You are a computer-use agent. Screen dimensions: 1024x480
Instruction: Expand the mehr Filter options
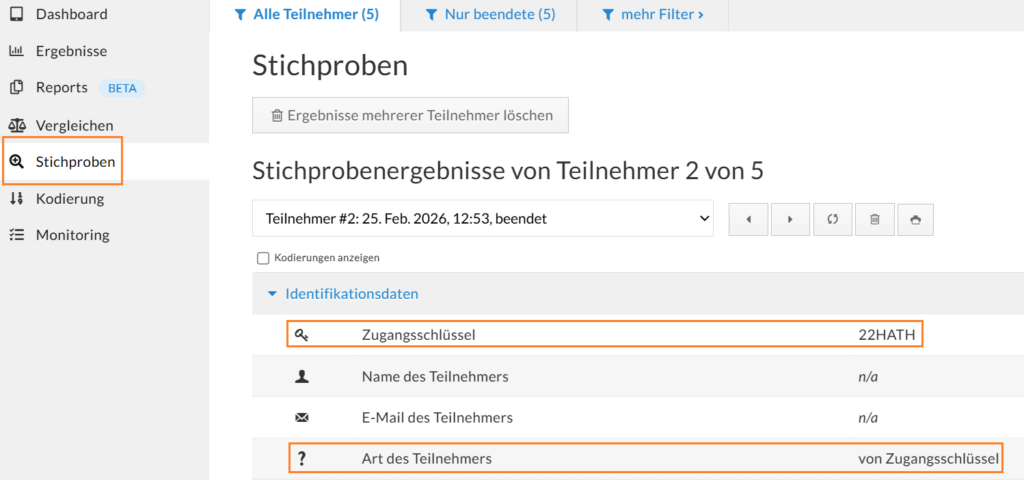coord(654,15)
